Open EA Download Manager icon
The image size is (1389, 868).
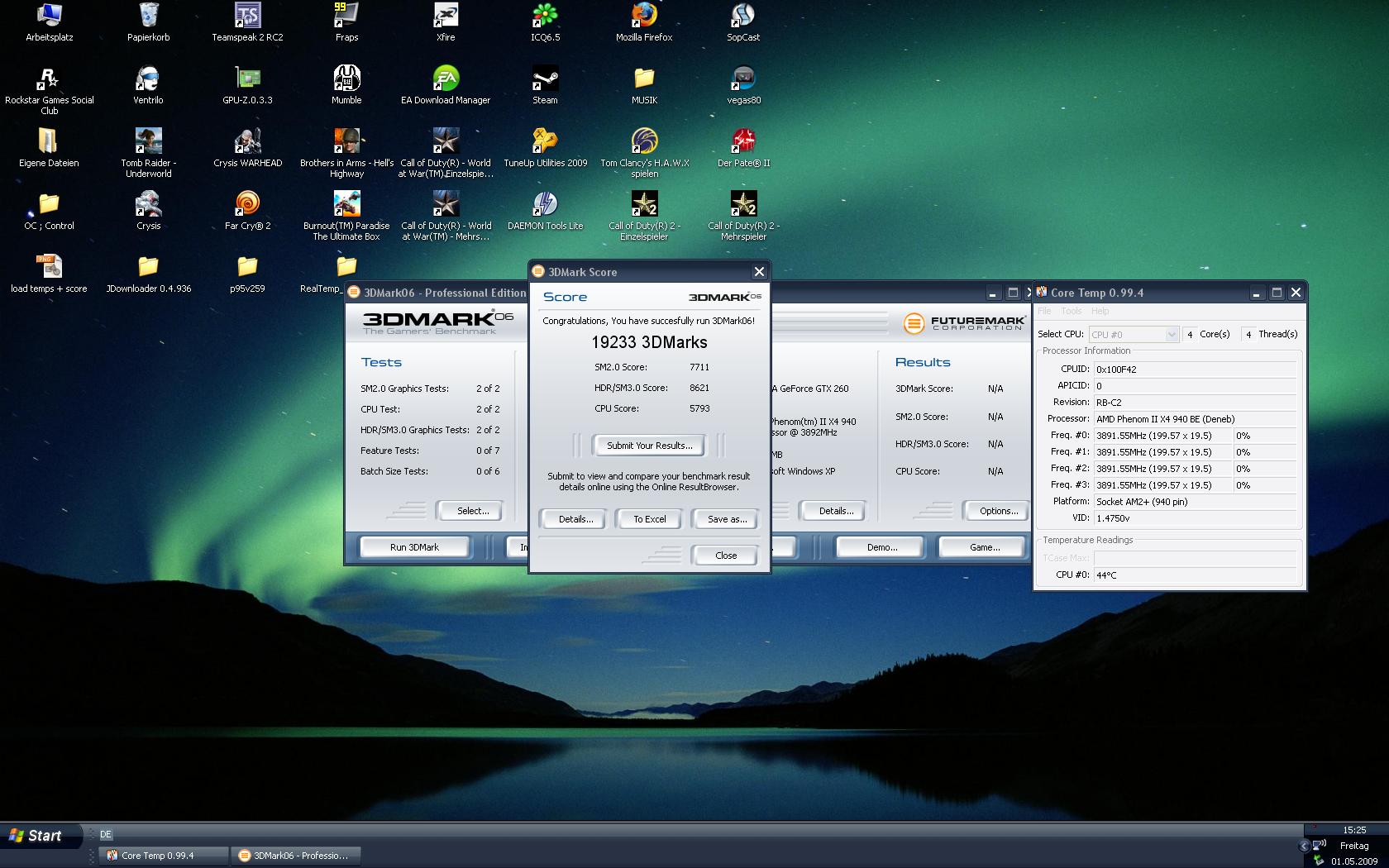[x=446, y=84]
